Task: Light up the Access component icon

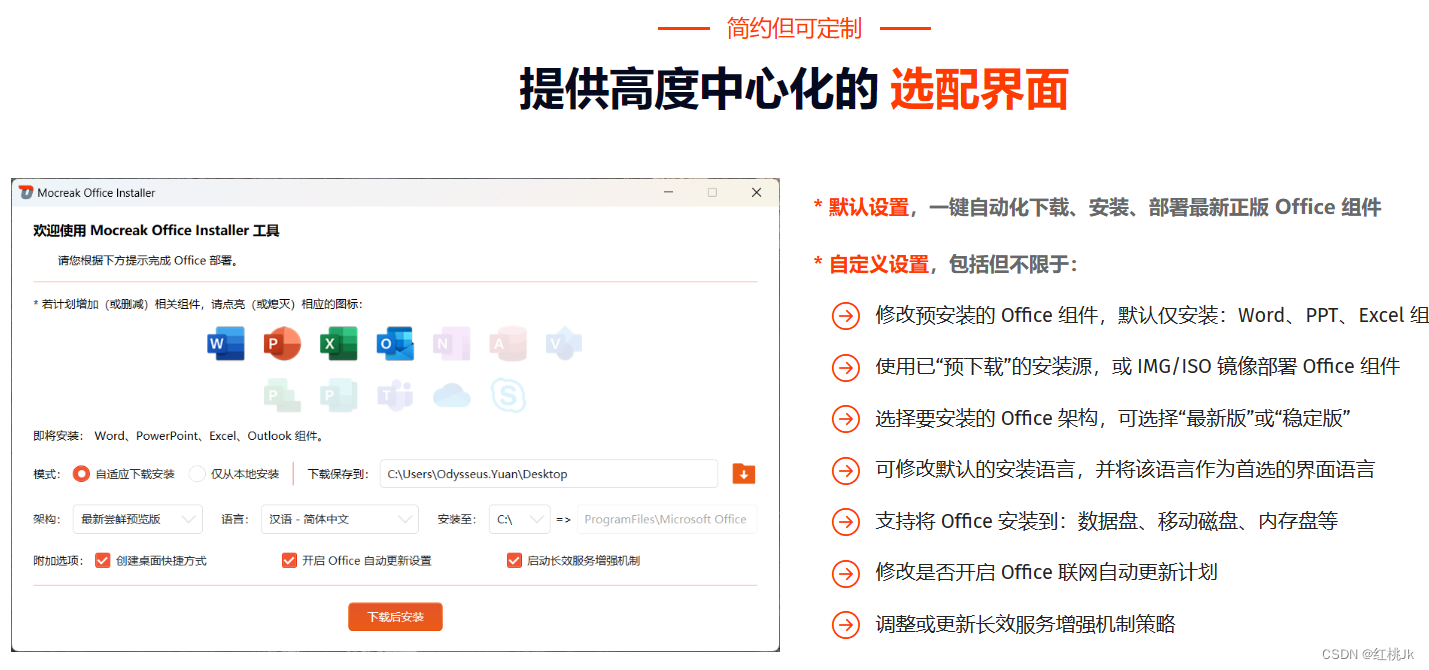Action: [508, 343]
